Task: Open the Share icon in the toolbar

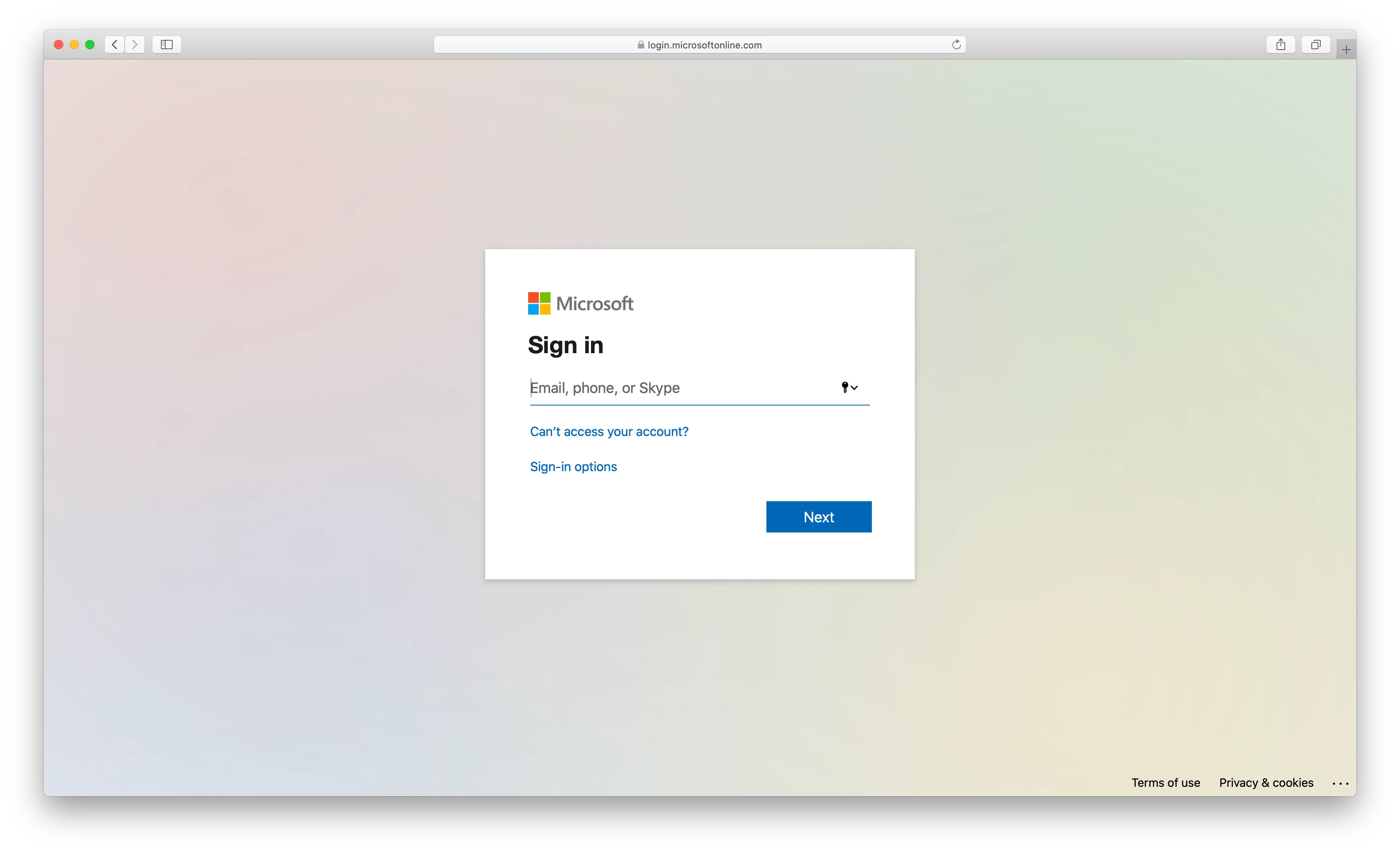Action: click(x=1280, y=44)
